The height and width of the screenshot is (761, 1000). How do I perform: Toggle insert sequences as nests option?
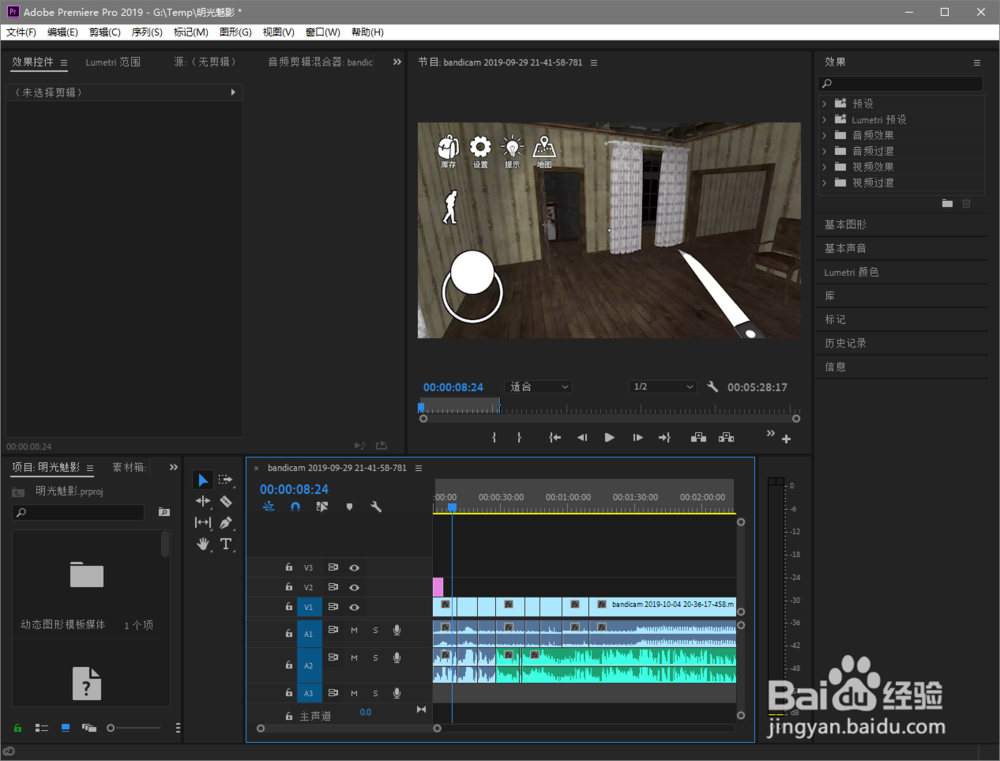(268, 506)
